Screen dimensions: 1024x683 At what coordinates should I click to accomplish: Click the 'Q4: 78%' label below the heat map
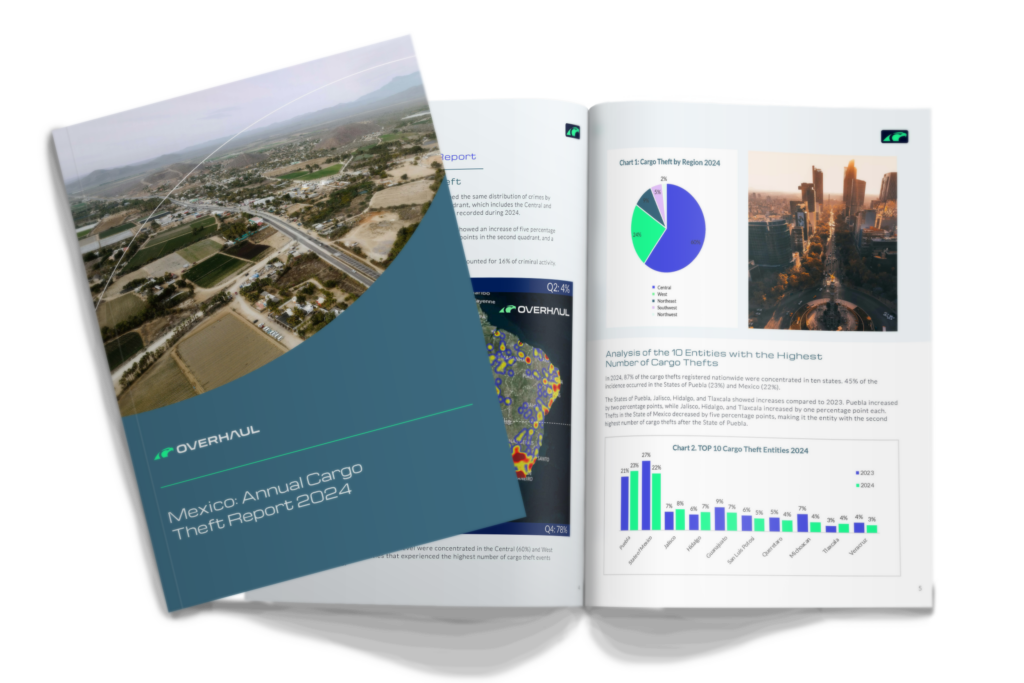[x=556, y=530]
